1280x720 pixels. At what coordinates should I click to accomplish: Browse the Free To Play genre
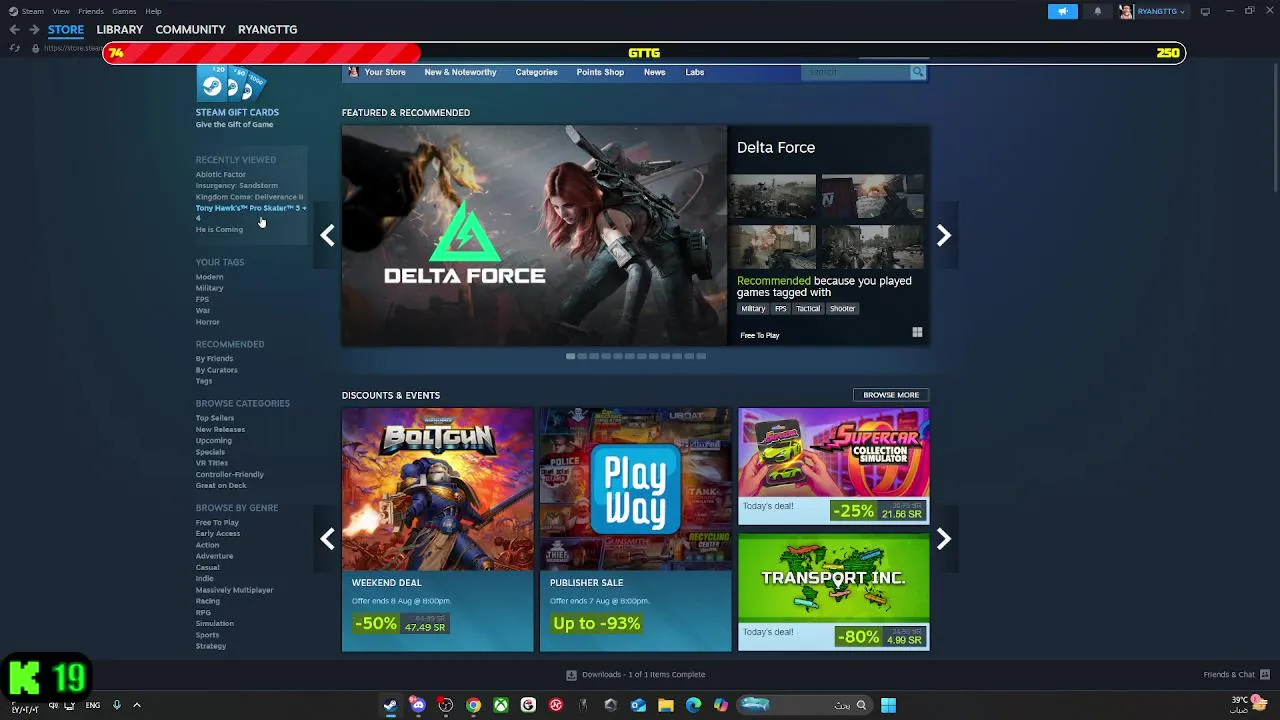217,522
